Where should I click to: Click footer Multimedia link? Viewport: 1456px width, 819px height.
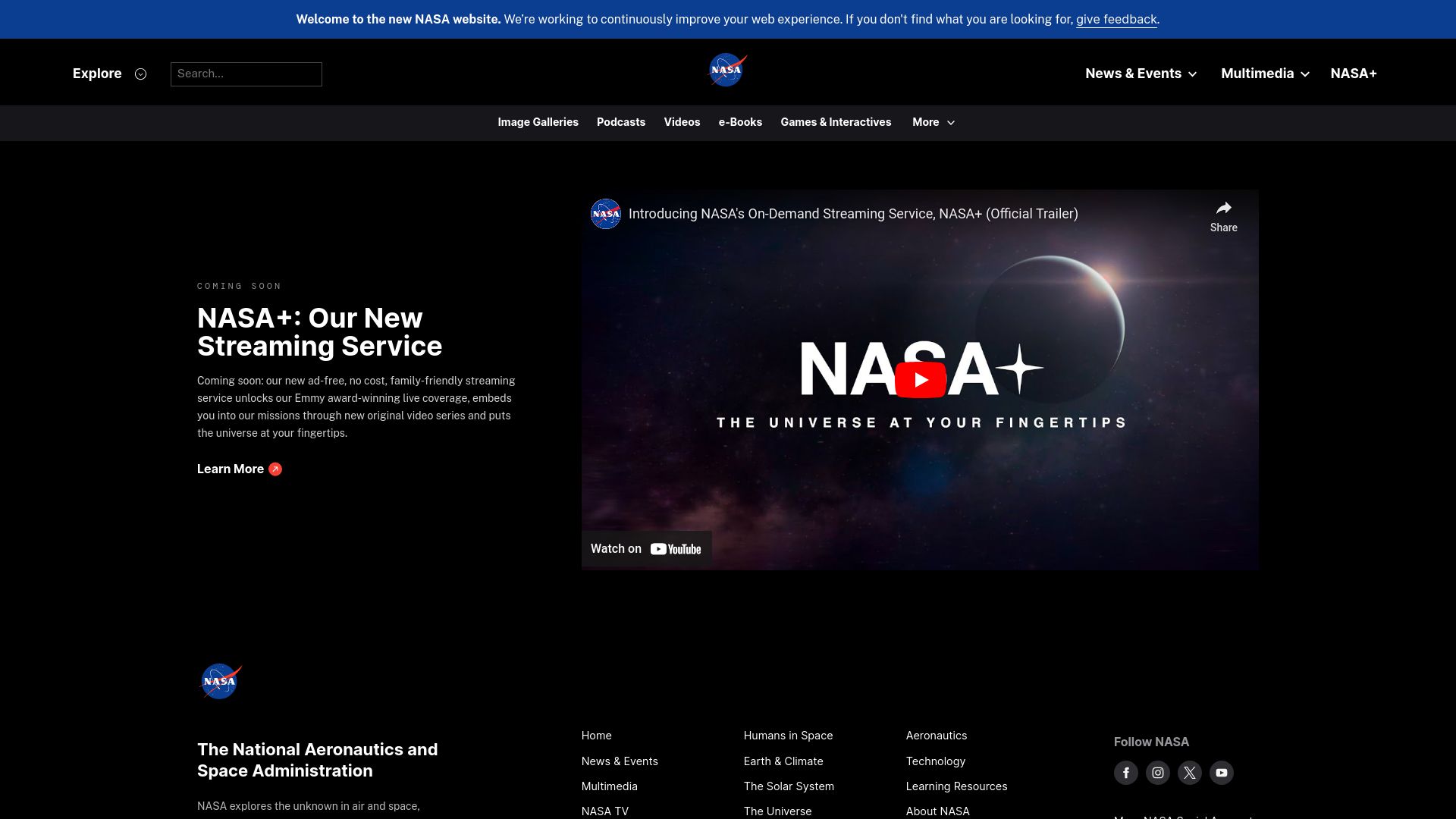[x=609, y=786]
